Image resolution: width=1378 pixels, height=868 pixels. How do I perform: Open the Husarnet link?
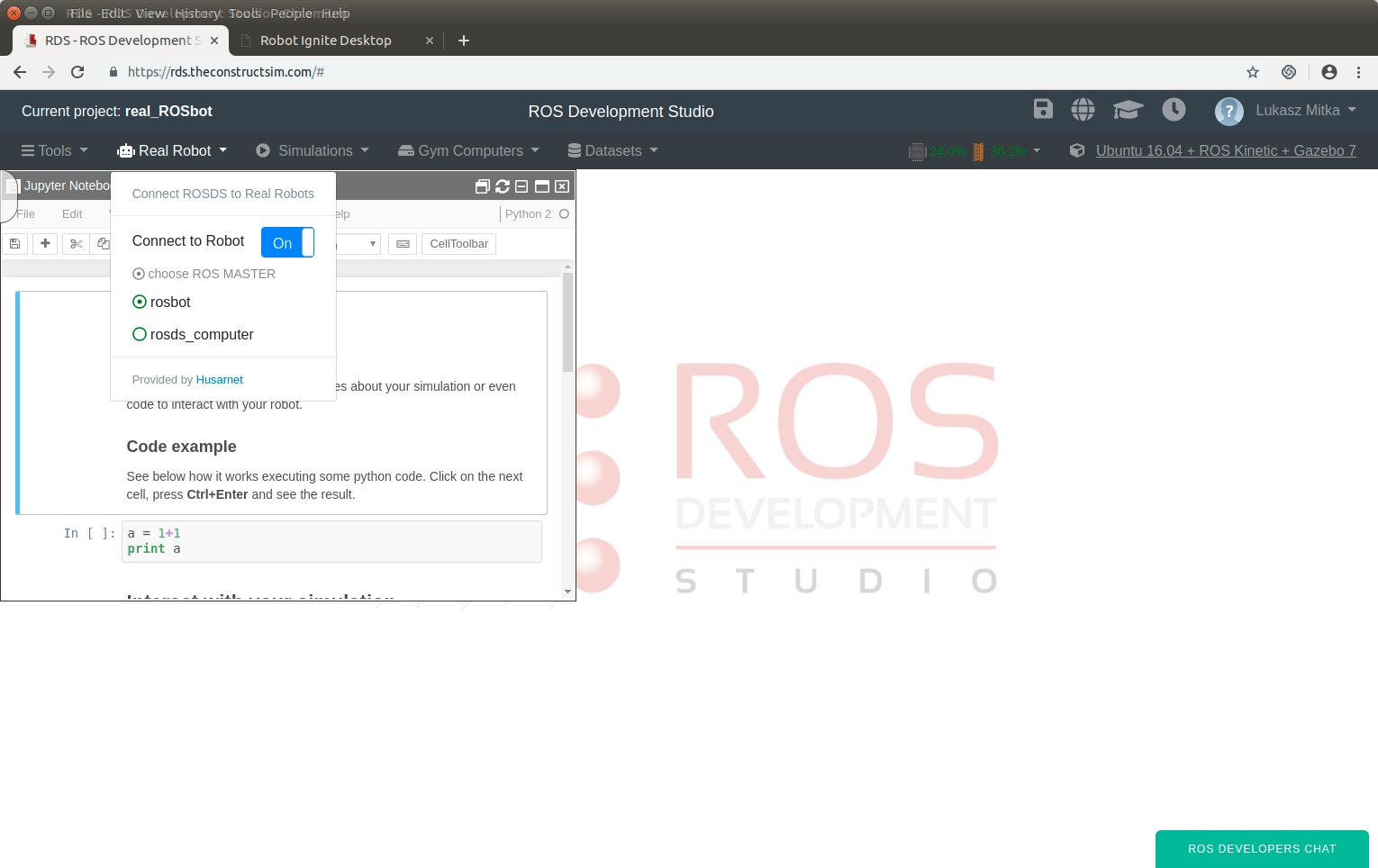pyautogui.click(x=220, y=380)
